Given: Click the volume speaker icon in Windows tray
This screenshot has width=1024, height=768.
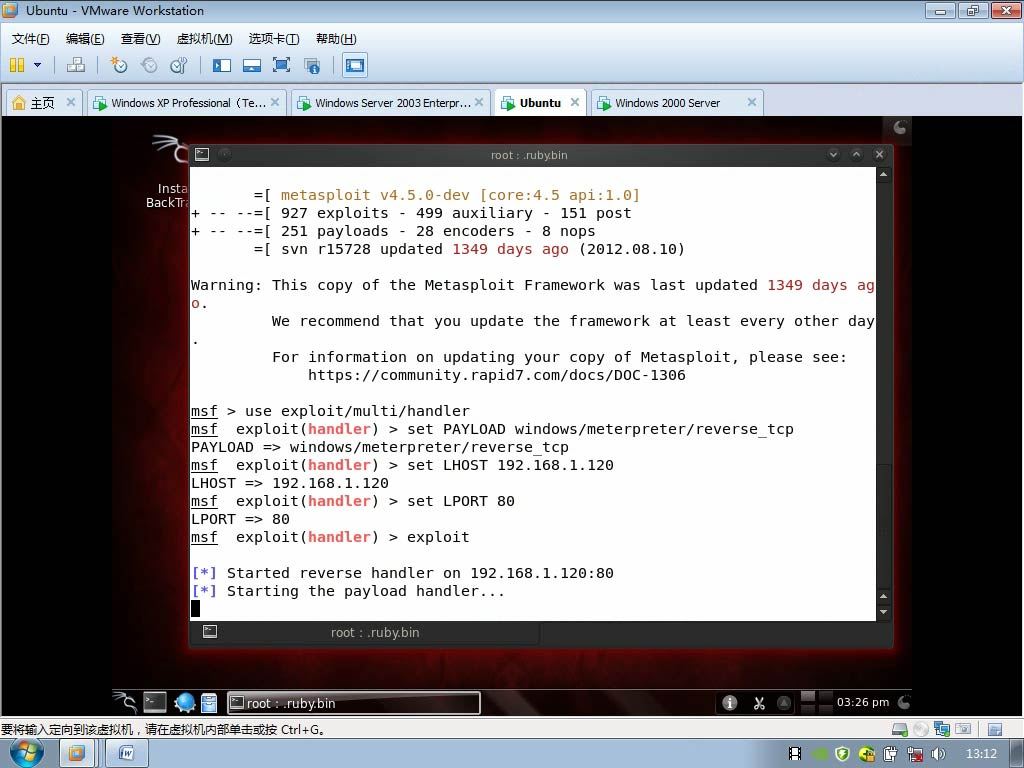Looking at the screenshot, I should (x=938, y=754).
